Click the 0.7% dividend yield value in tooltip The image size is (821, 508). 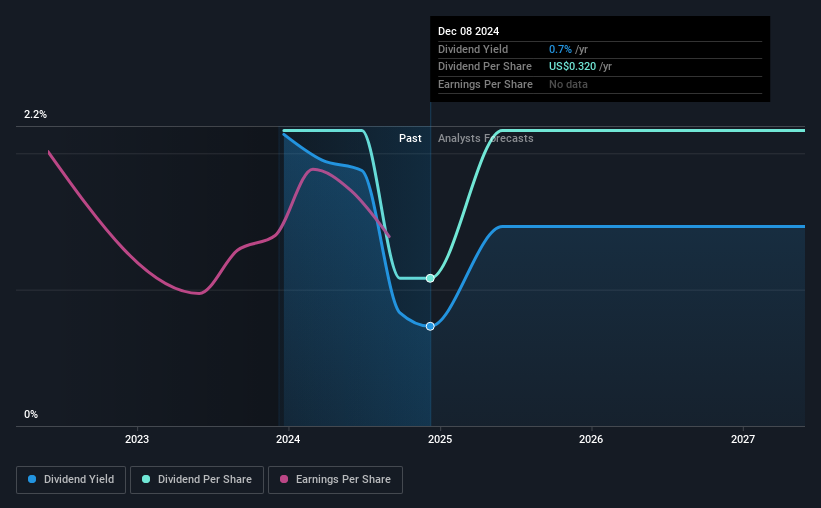point(560,49)
